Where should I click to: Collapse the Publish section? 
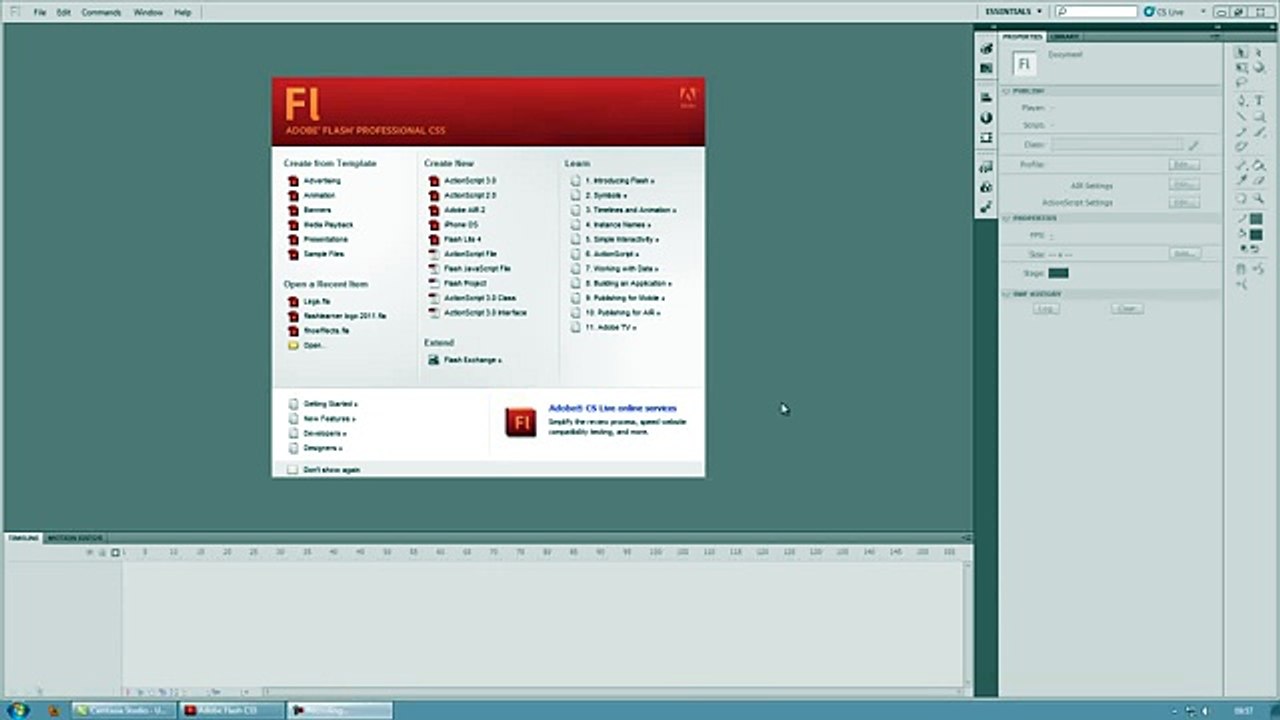pyautogui.click(x=1008, y=90)
